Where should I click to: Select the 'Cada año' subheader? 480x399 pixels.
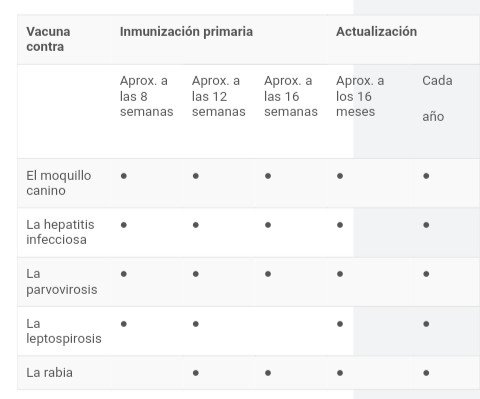[437, 99]
